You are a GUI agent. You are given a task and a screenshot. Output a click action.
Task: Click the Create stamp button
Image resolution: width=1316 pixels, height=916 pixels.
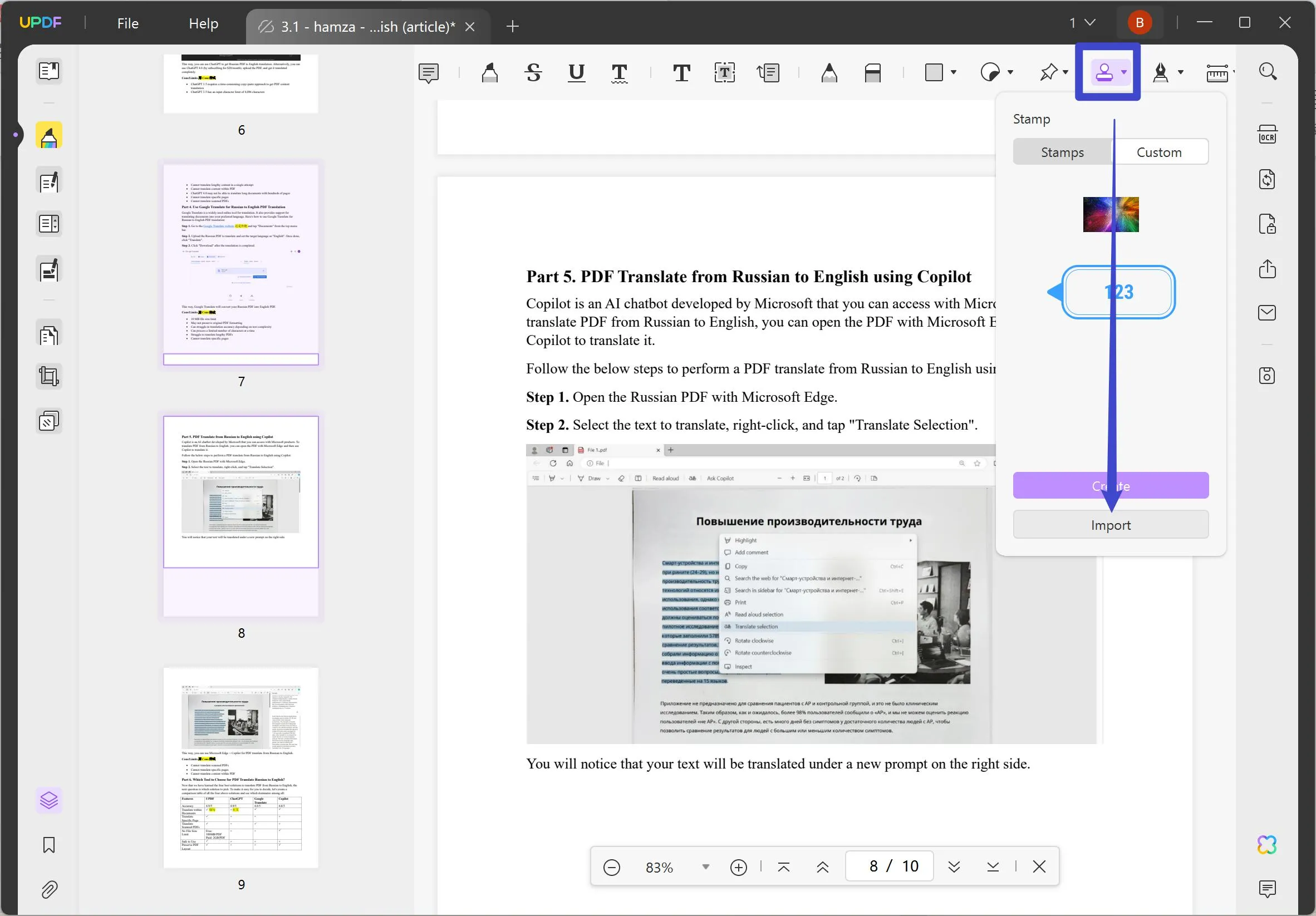tap(1111, 485)
